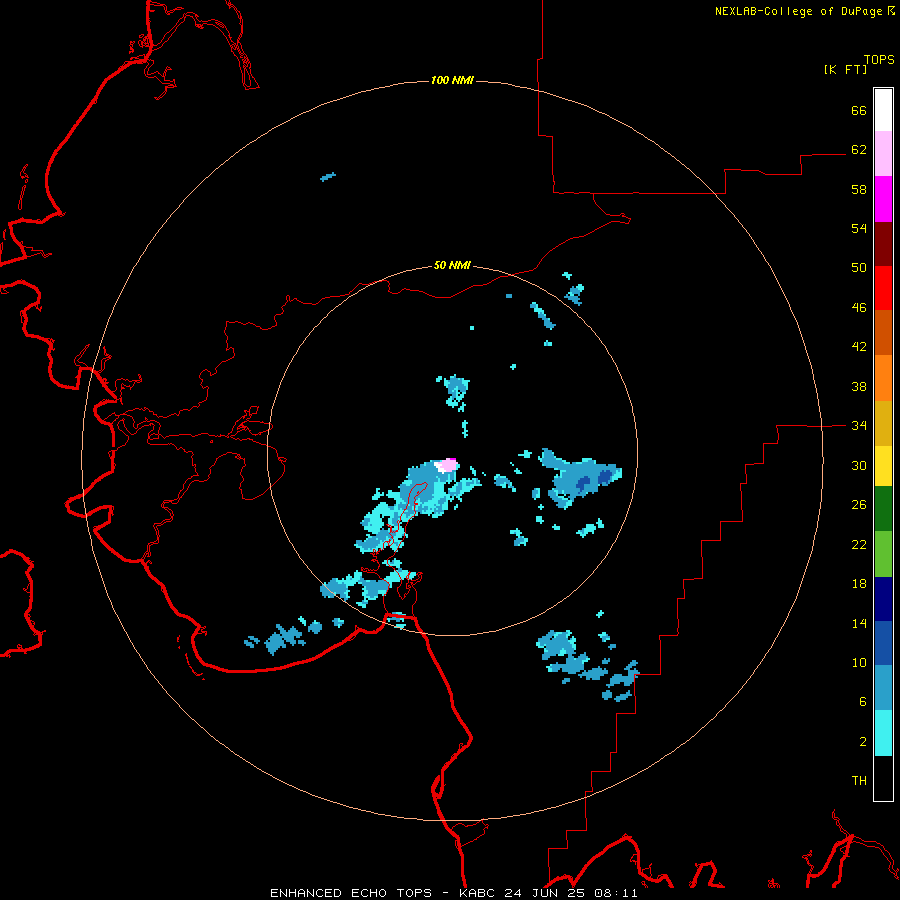Click the "58" legend value
This screenshot has width=900, height=900.
859,189
